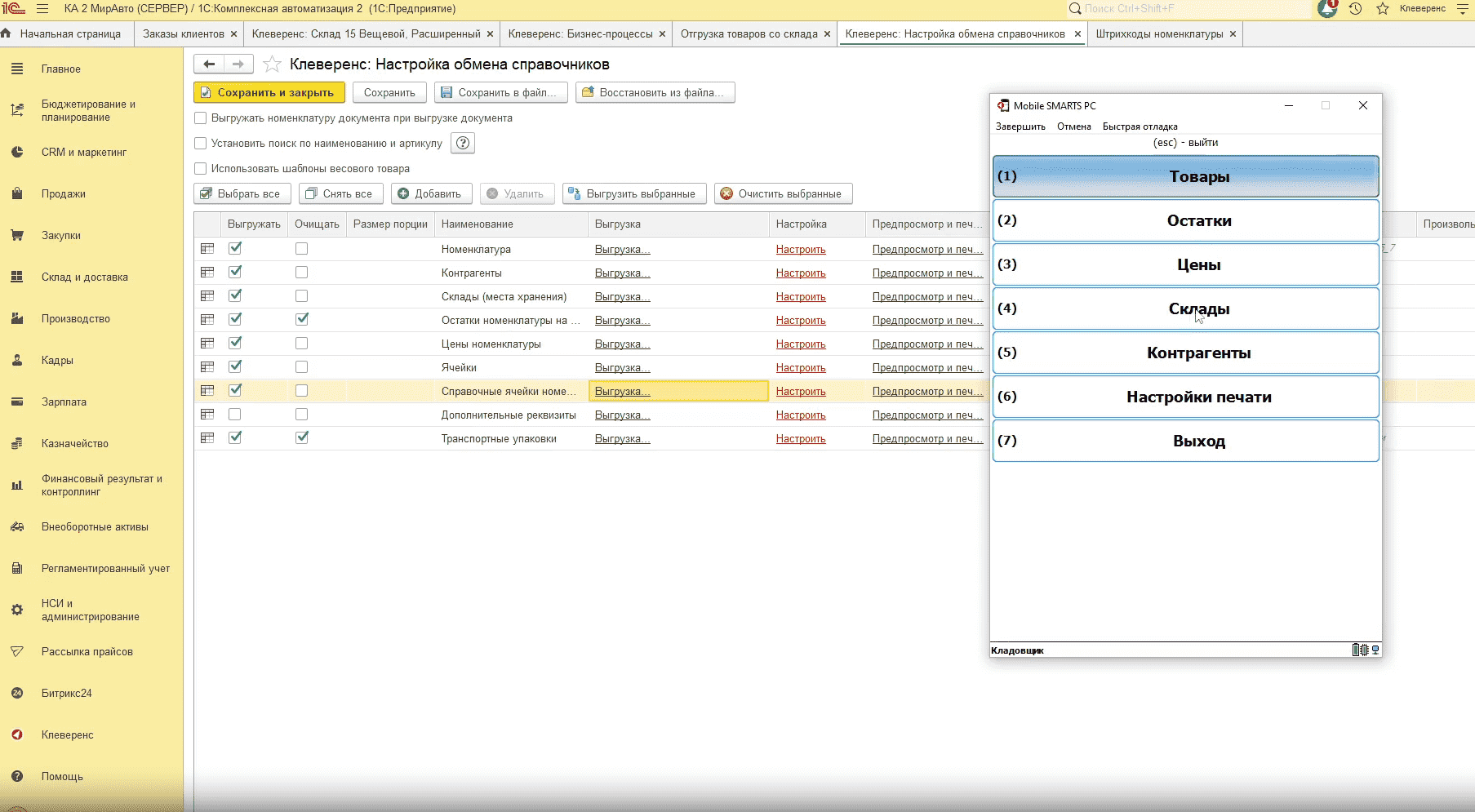Screen dimensions: 1475x812
Task: Click the Склад и доставка sidebar icon
Action: click(x=17, y=277)
